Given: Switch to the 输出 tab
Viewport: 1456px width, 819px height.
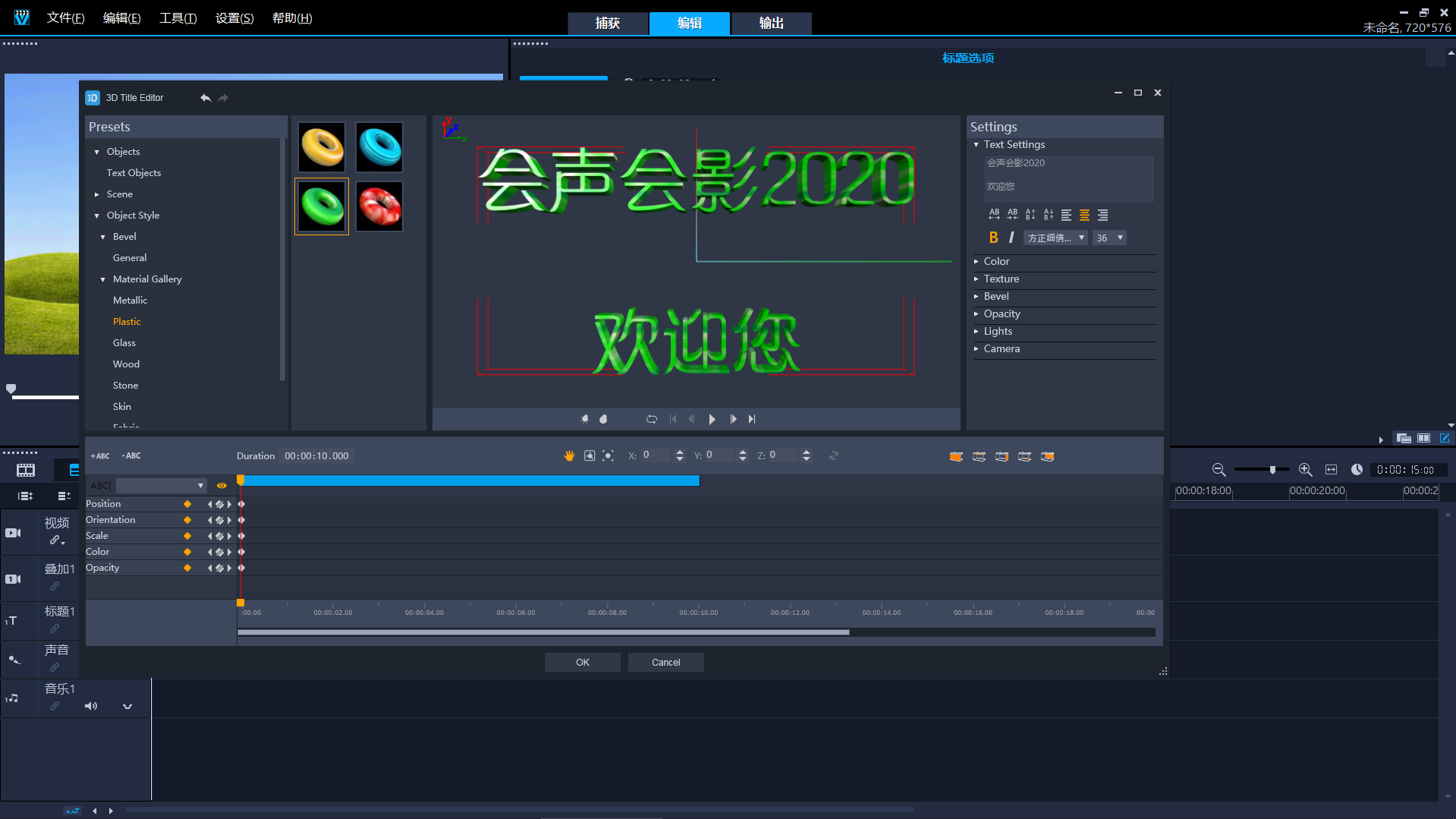Looking at the screenshot, I should point(772,23).
